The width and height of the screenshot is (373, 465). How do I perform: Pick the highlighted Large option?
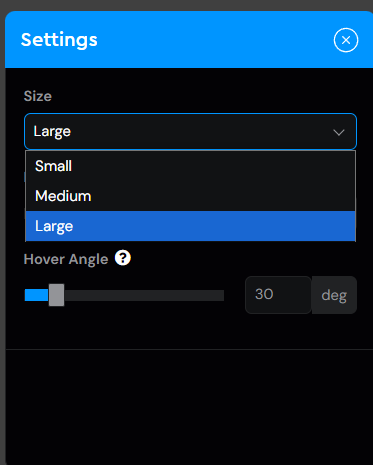coord(190,226)
